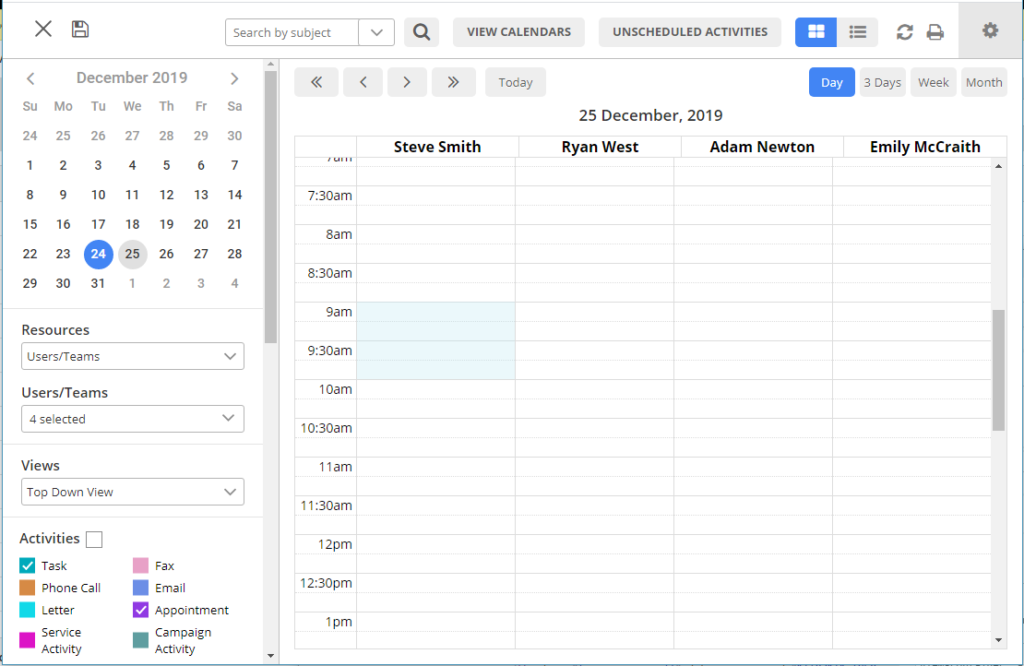Open calendar settings via gear icon
This screenshot has height=666, width=1024.
989,30
